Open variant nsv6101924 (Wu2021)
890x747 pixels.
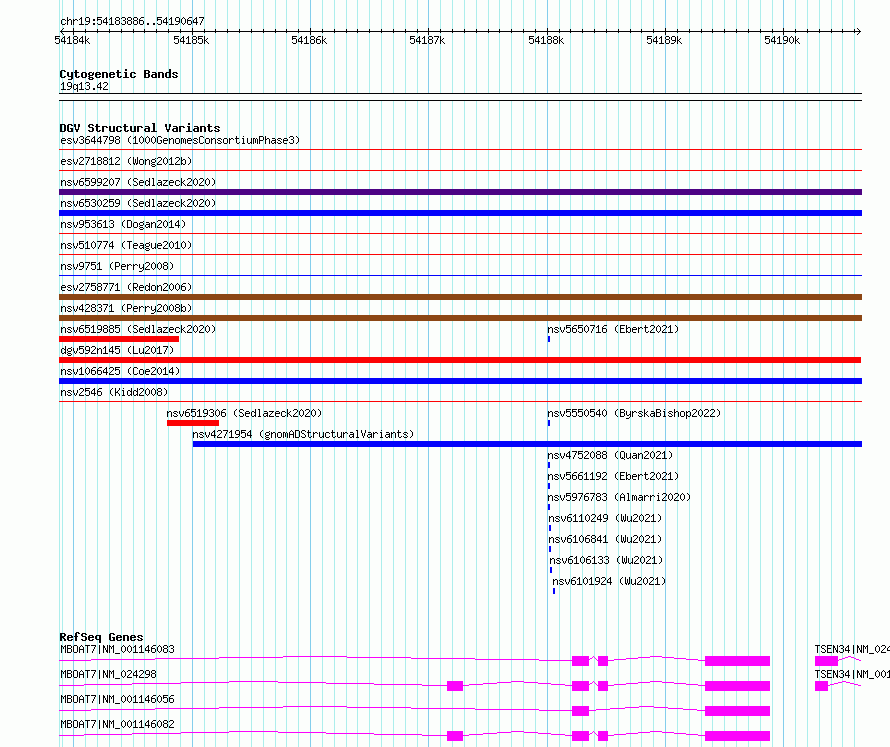609,581
